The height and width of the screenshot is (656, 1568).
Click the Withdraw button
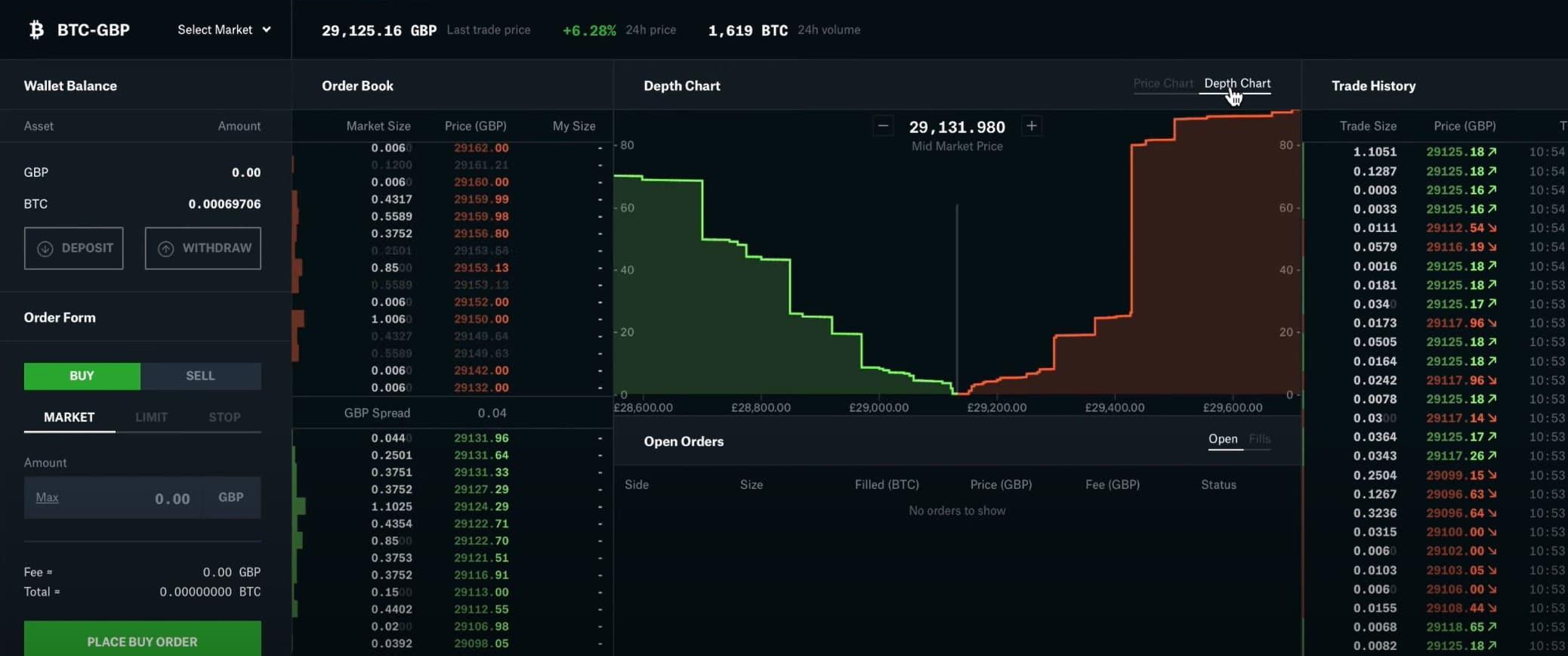click(202, 248)
